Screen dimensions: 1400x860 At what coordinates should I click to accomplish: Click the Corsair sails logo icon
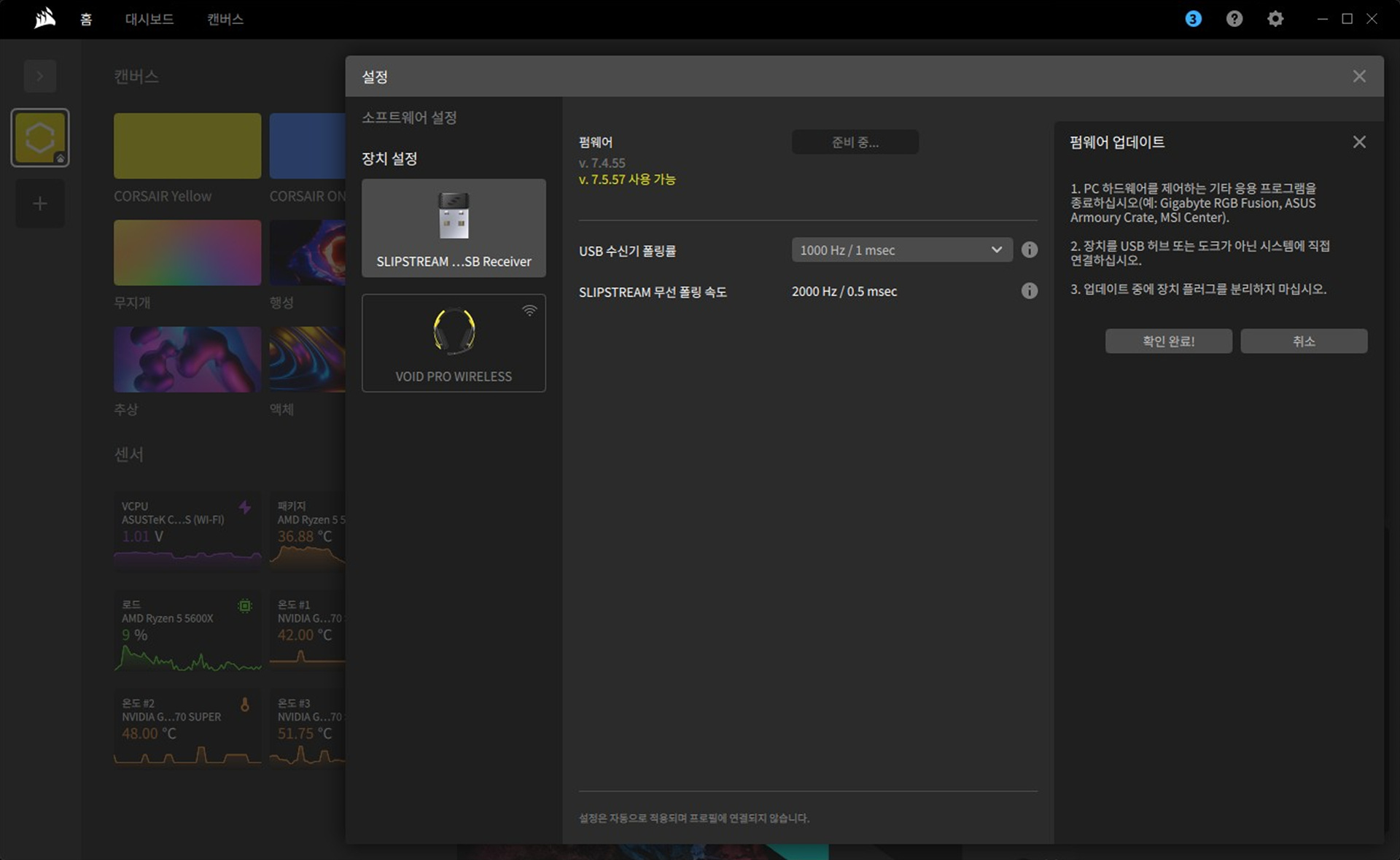click(44, 18)
